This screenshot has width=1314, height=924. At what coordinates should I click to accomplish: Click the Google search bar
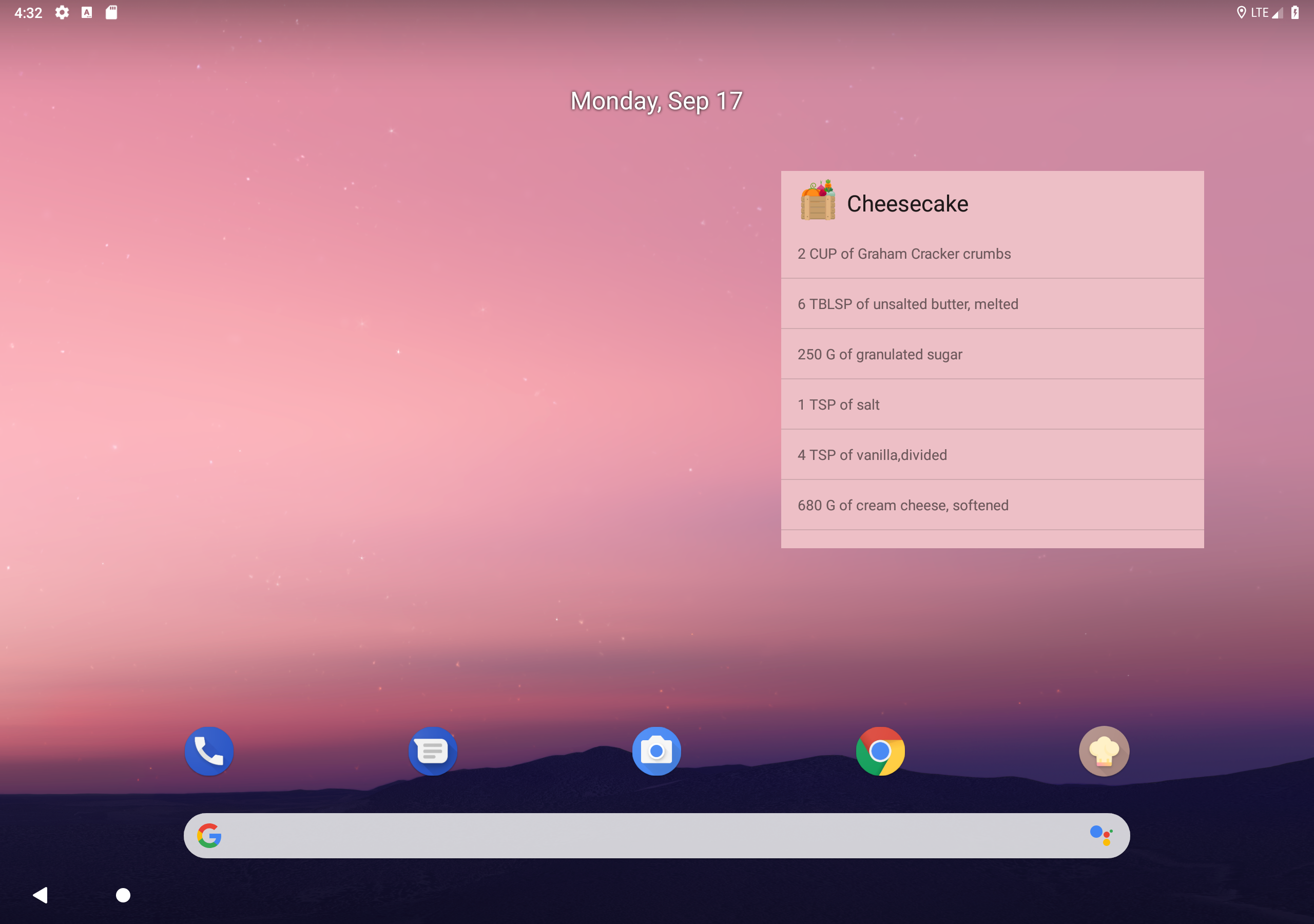click(x=656, y=835)
